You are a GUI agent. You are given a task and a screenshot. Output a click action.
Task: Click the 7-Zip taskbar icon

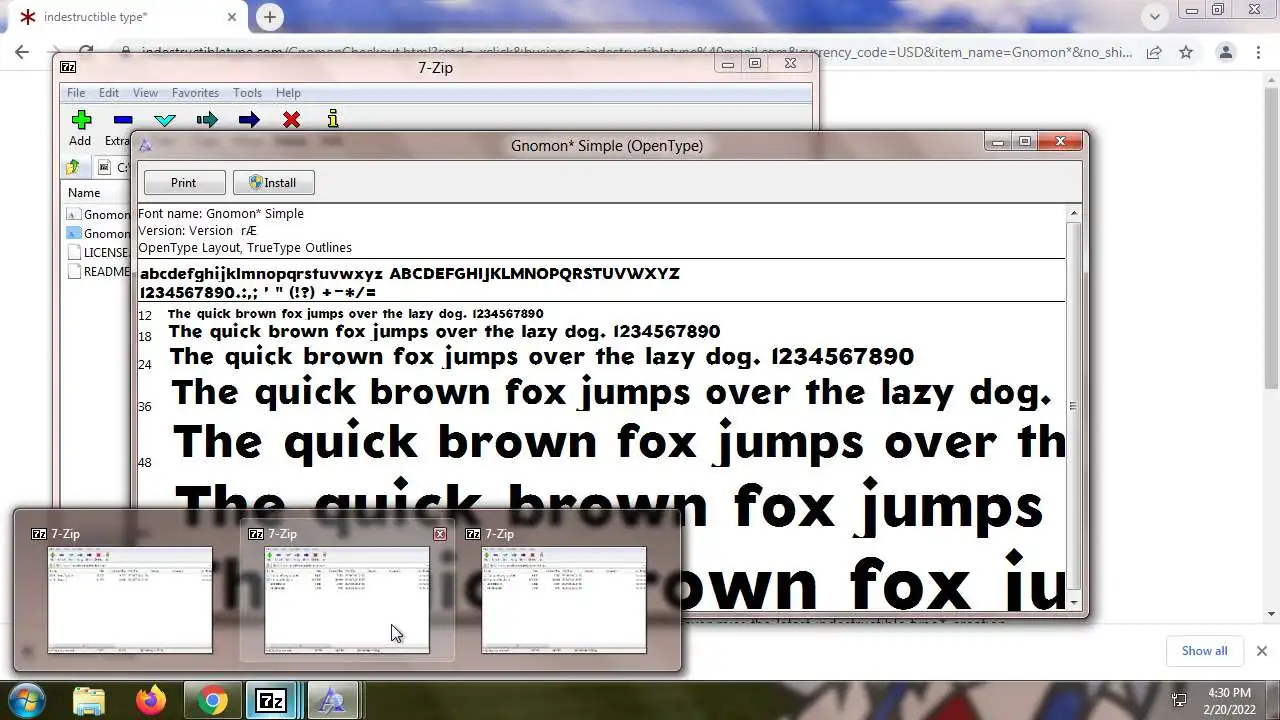coord(271,700)
